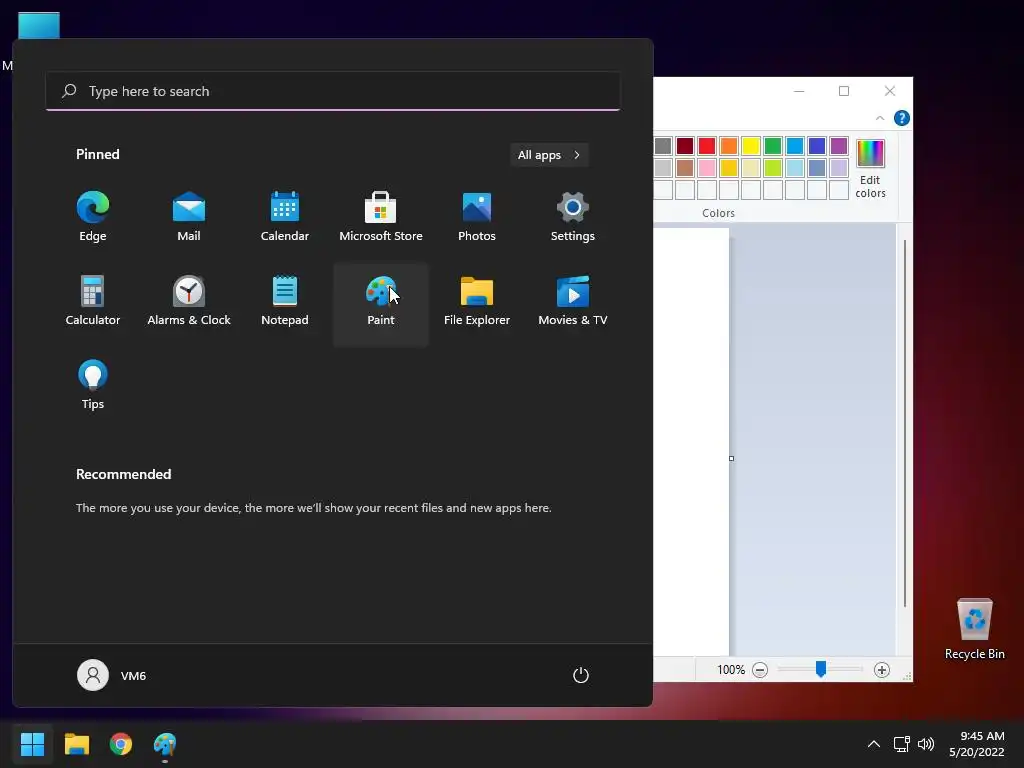Pick the dark red color in Paint

(684, 146)
